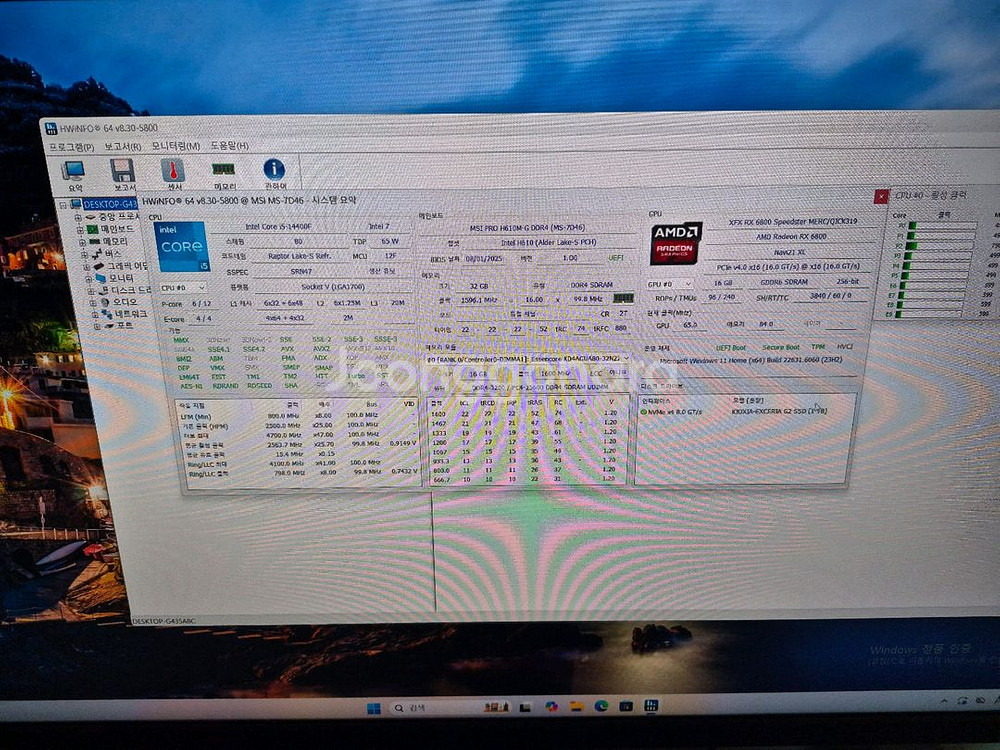Viewport: 1000px width, 750px height.
Task: Open the 모니터링(M) menu
Action: (x=176, y=147)
